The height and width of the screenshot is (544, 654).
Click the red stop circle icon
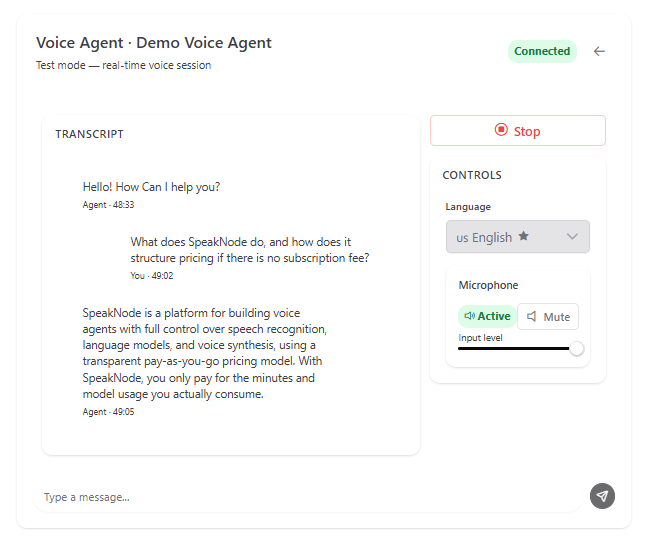click(x=501, y=130)
